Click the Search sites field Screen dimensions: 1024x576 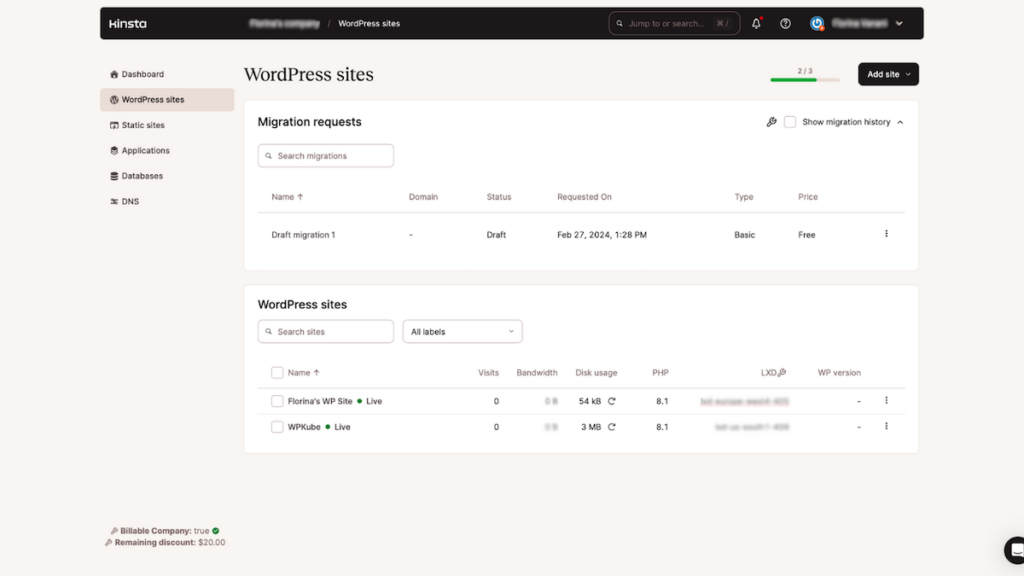pyautogui.click(x=326, y=332)
